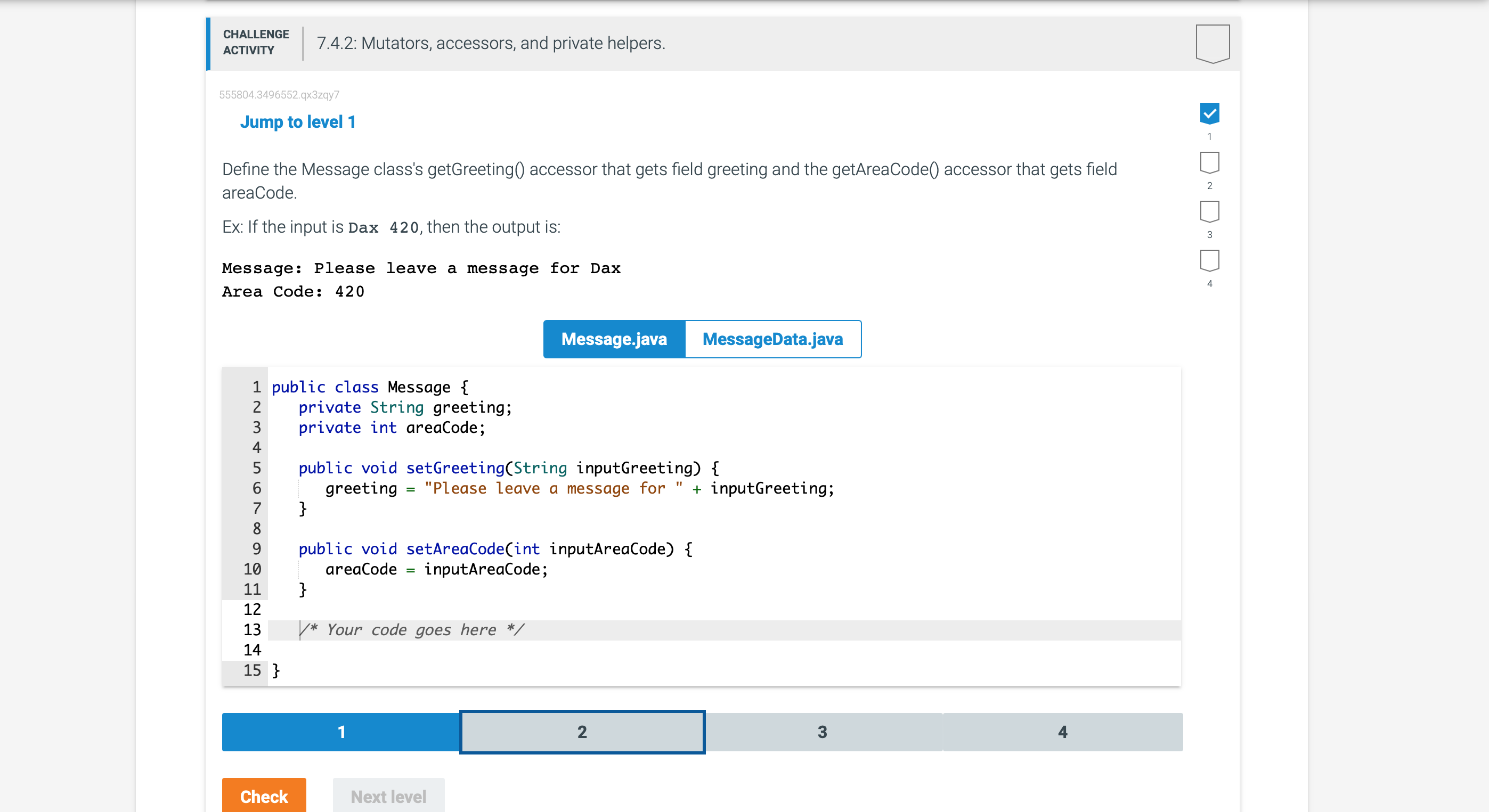Click the orange Check button

coord(264,797)
